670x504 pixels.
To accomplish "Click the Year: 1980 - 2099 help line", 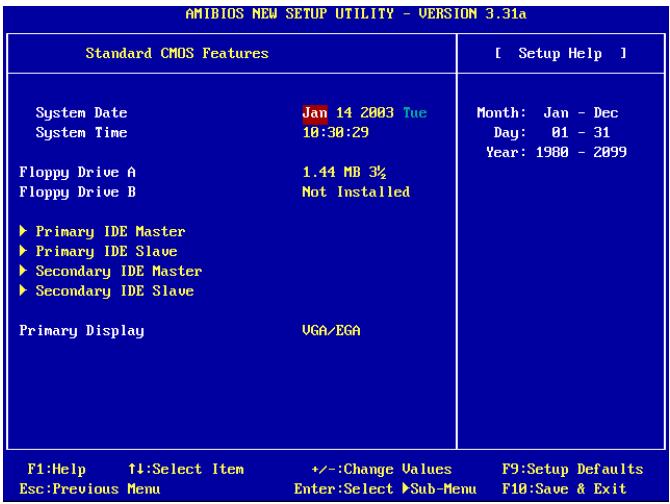I will point(556,152).
